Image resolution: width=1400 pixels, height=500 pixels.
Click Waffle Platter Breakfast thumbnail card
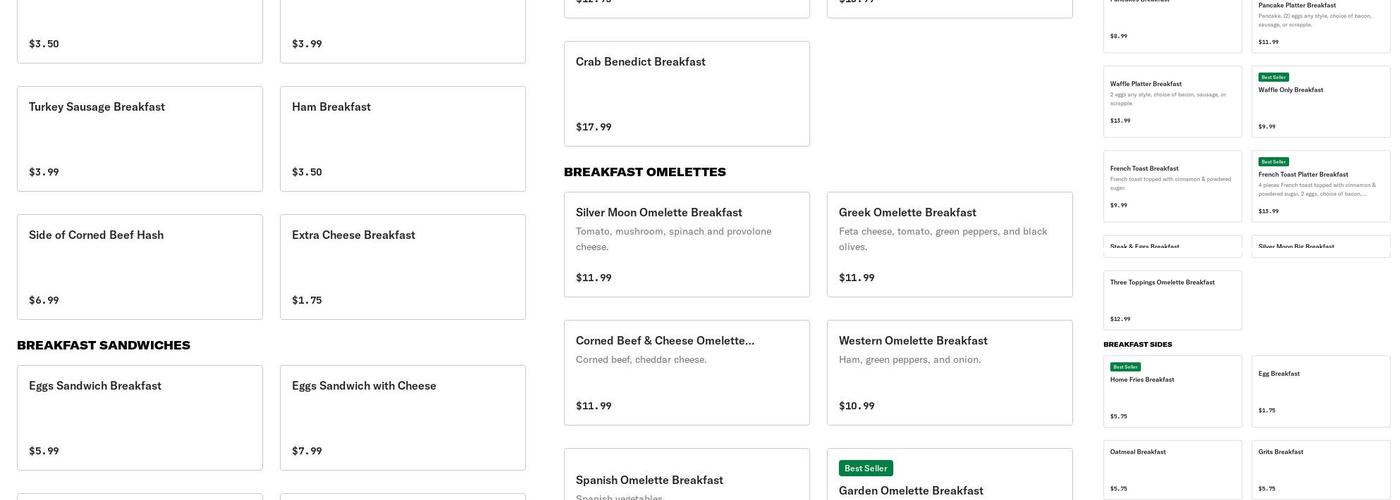click(x=1173, y=102)
